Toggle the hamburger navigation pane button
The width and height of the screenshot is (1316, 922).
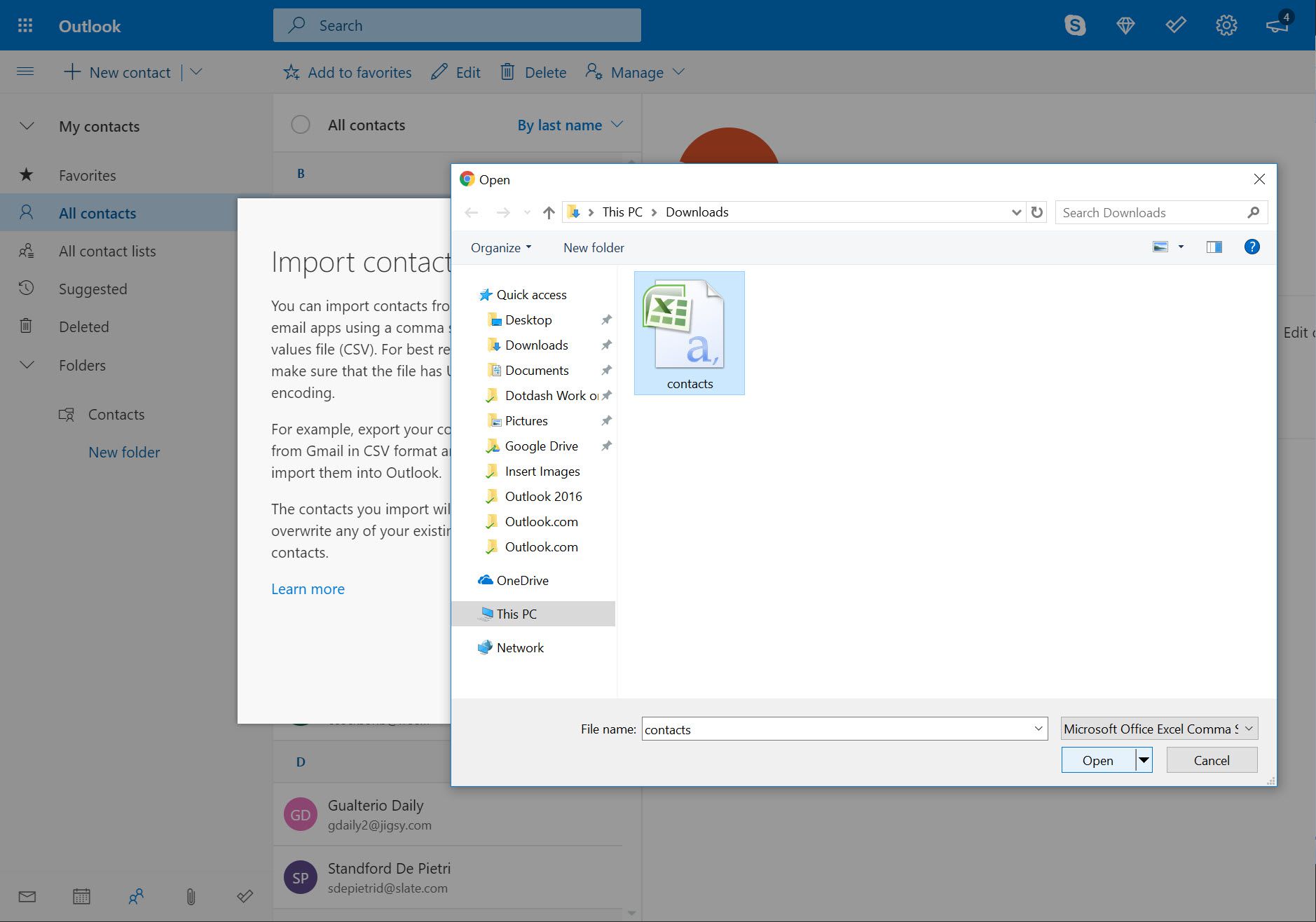[25, 71]
